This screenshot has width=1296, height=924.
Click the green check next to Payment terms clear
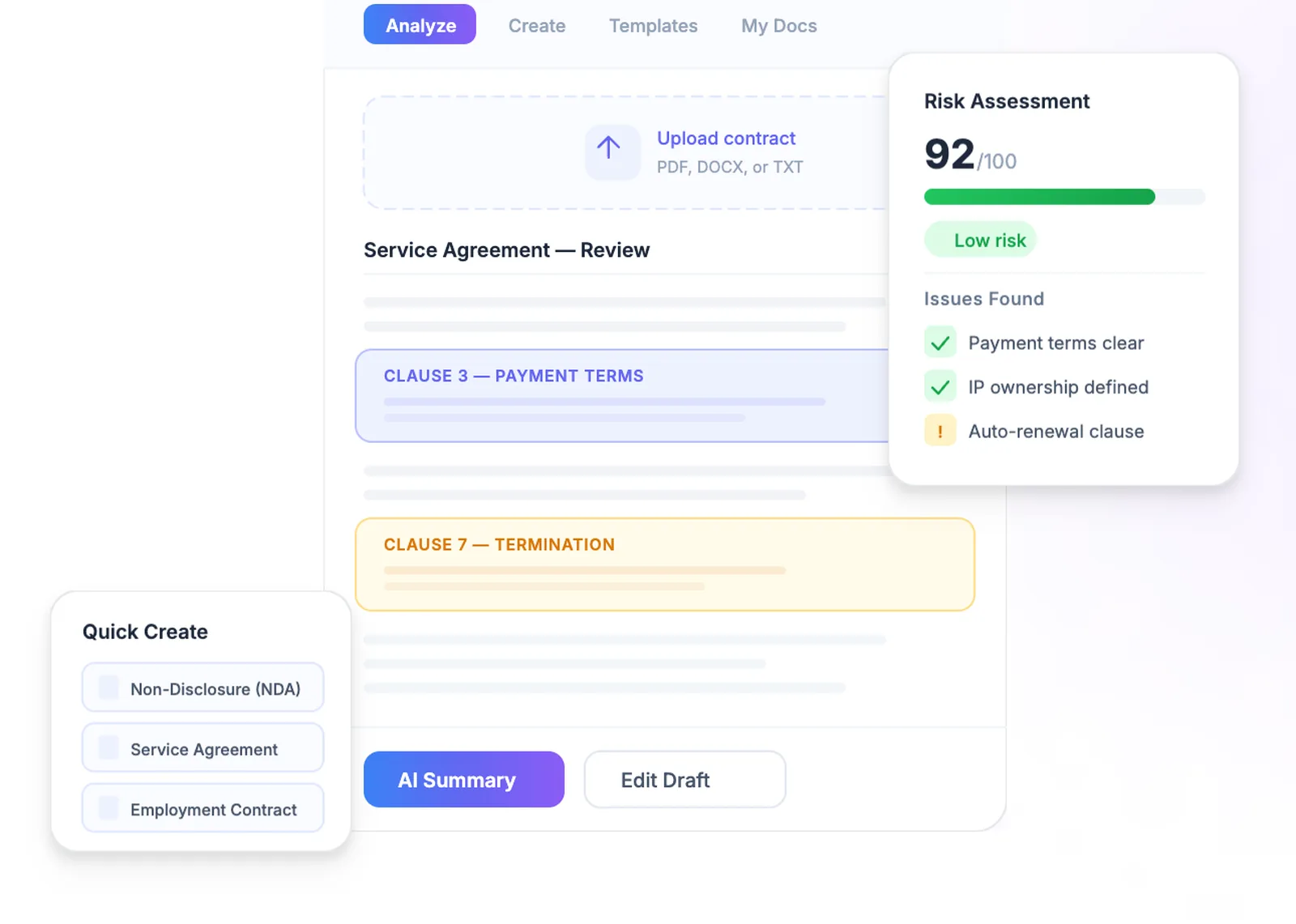click(940, 343)
